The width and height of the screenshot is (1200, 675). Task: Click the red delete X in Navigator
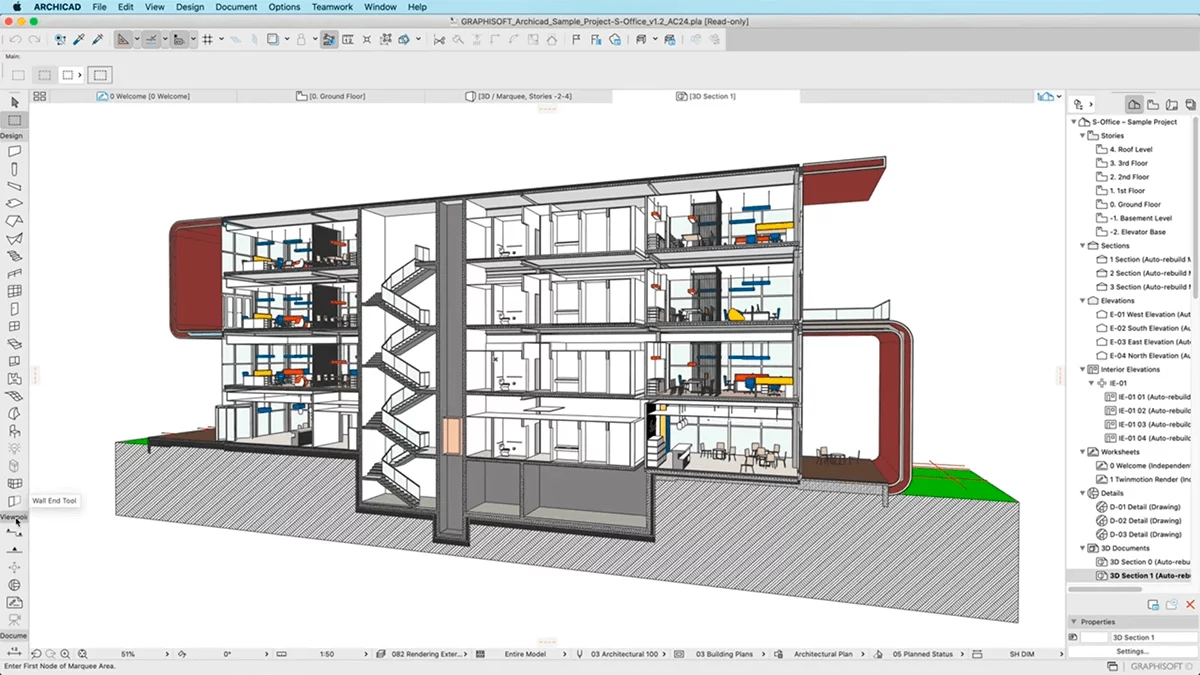1190,605
